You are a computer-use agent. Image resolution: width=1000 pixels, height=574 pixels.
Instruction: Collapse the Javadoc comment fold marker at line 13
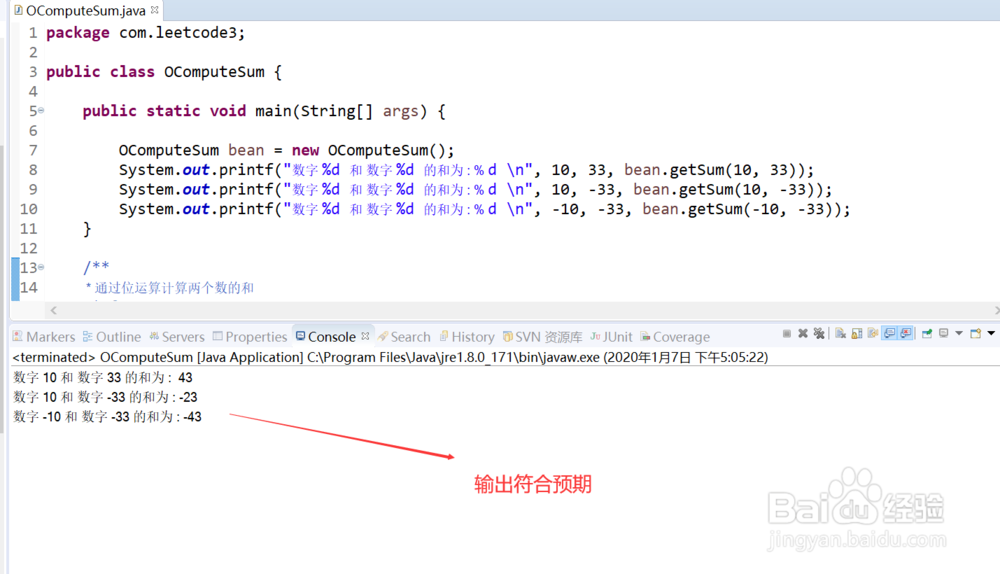(41, 267)
